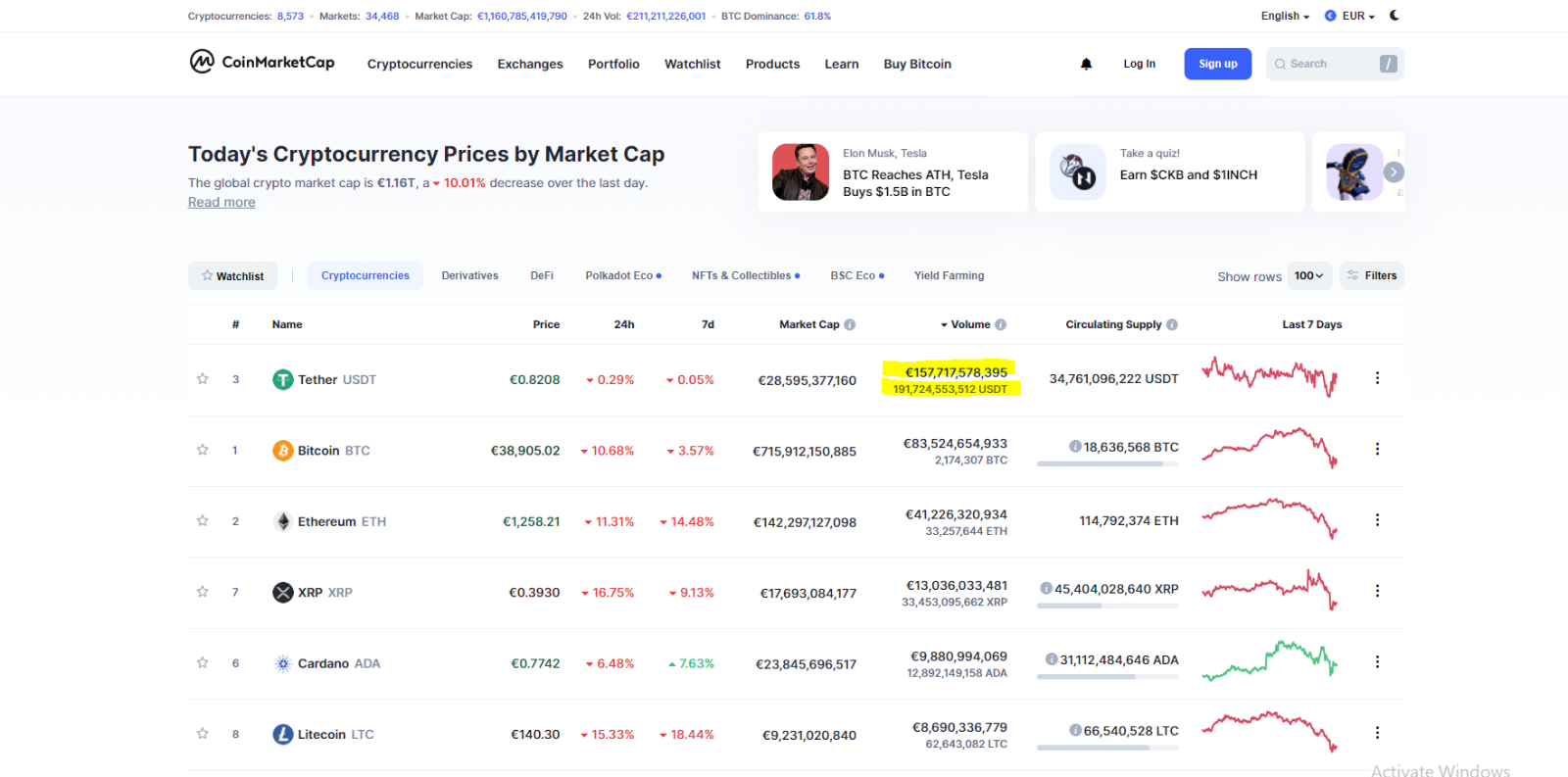Click the Tether coin icon
The width and height of the screenshot is (1568, 777).
283,379
